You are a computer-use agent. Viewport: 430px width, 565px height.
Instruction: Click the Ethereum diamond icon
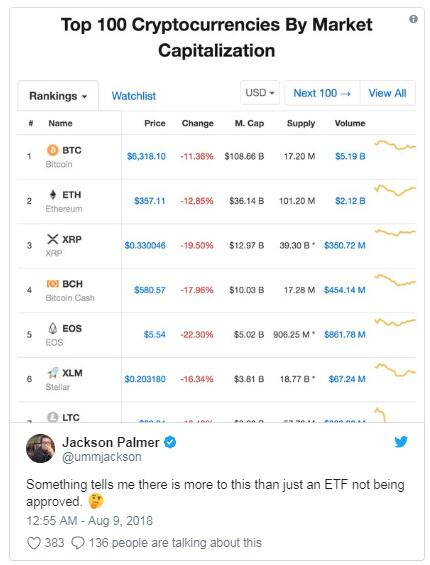[x=53, y=195]
